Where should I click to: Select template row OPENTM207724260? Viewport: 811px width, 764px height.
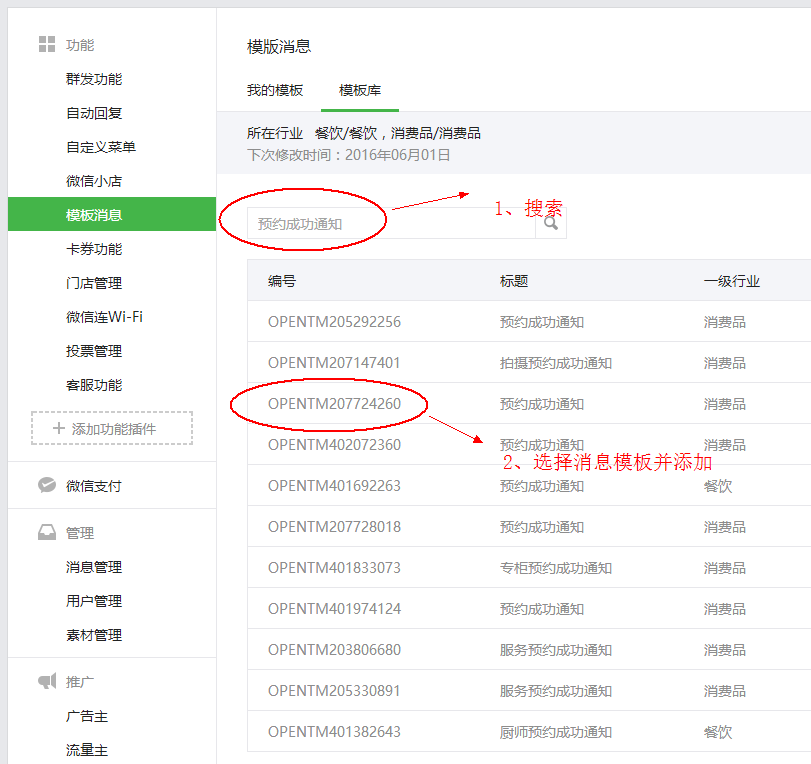tap(334, 404)
